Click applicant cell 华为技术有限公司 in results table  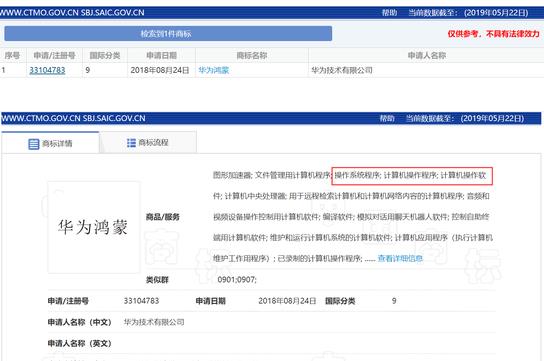(342, 70)
